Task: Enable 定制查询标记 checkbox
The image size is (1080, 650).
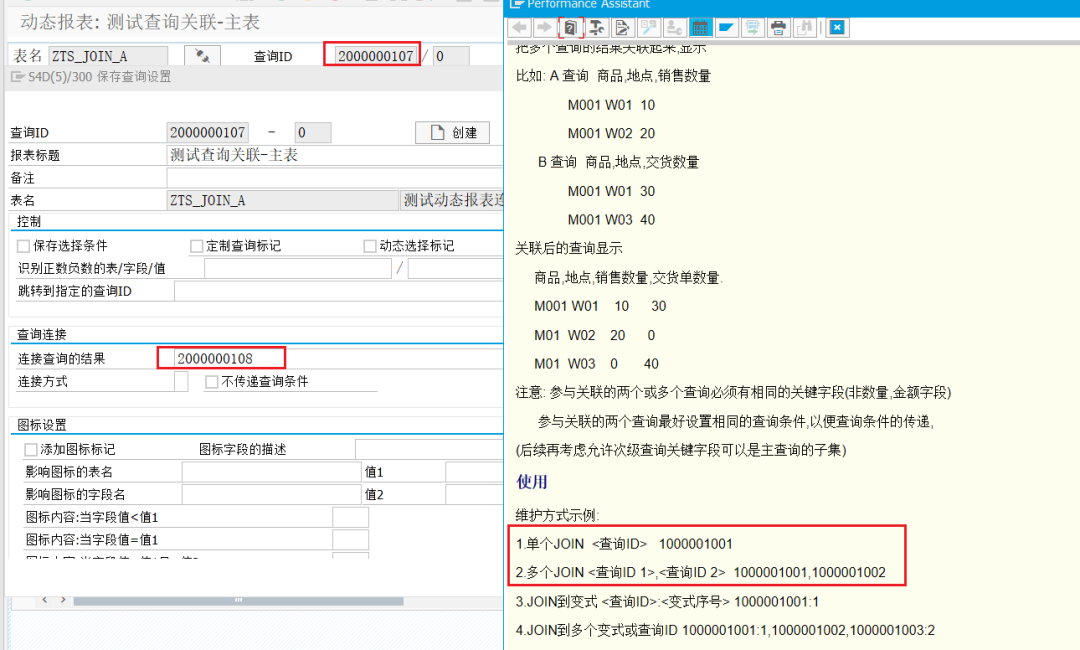Action: click(196, 246)
